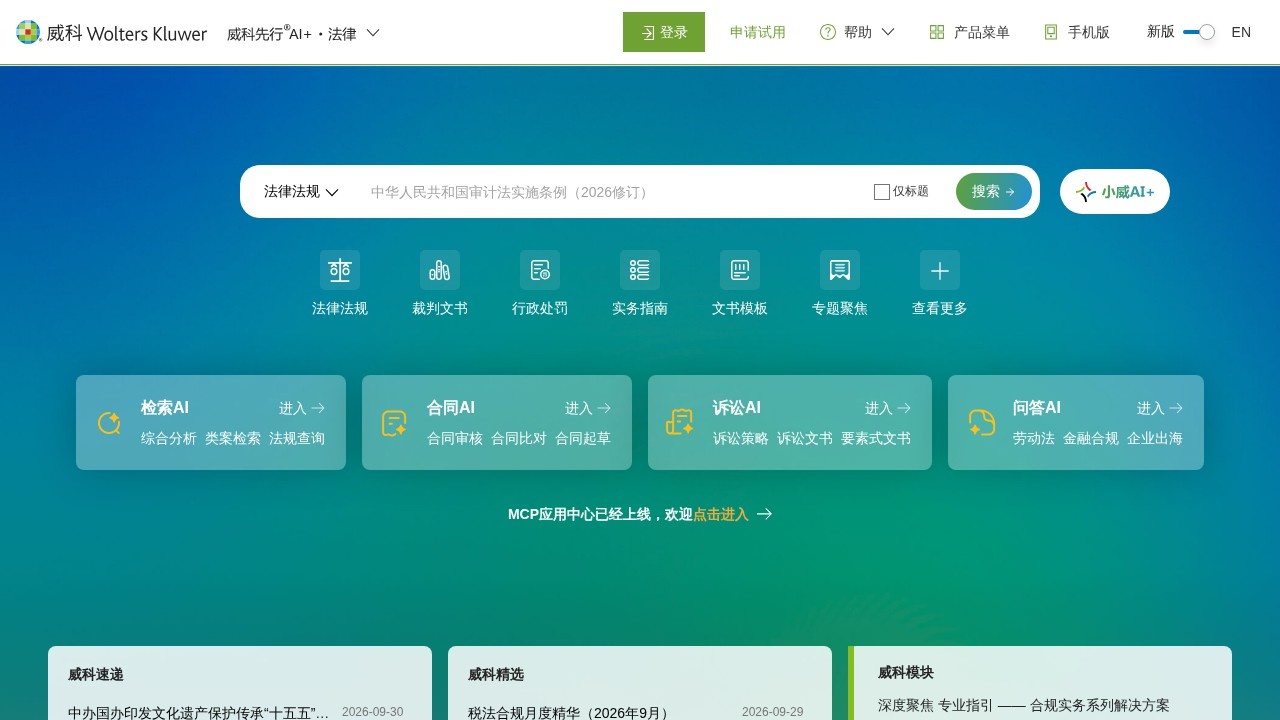
Task: Open the 专题聚焦 icon shortcut
Action: pos(840,270)
